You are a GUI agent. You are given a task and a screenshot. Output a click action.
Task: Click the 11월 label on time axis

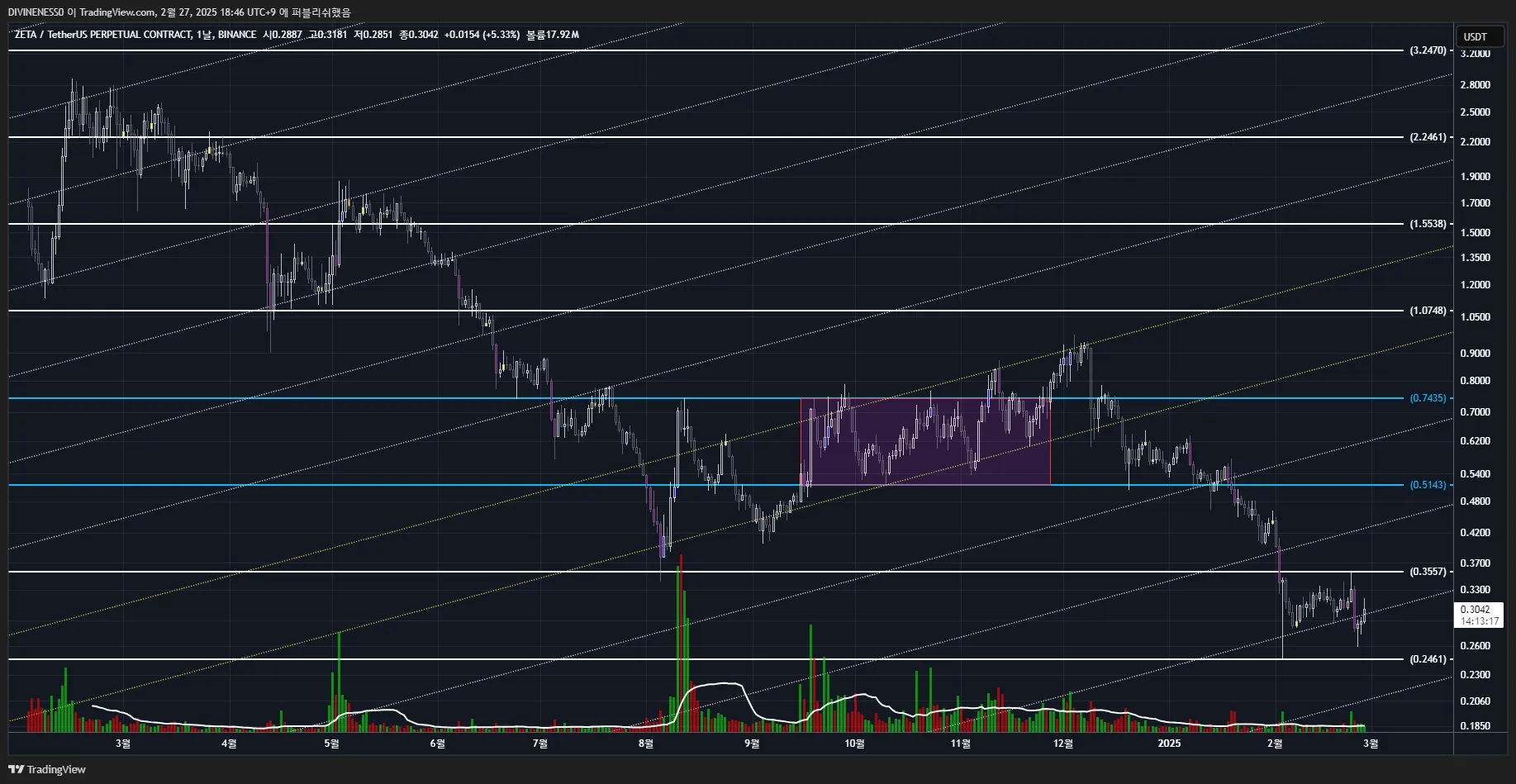[961, 744]
